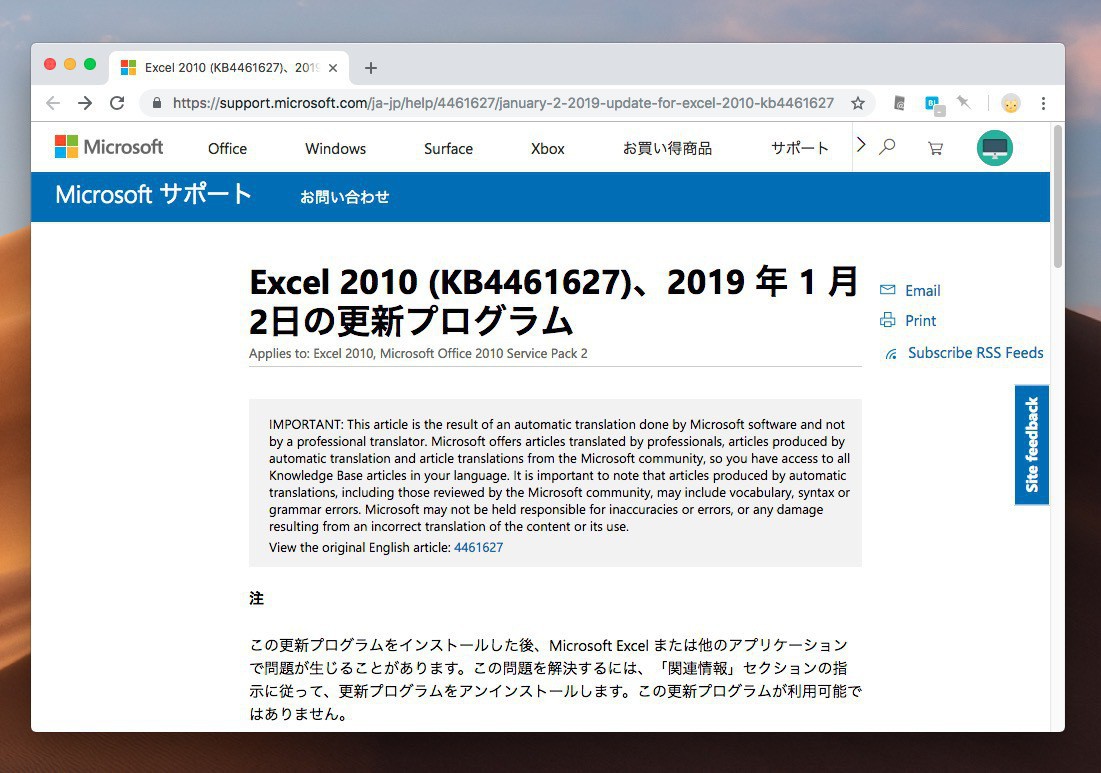Open the Chrome three-dot menu
This screenshot has height=773, width=1101.
tap(1043, 103)
